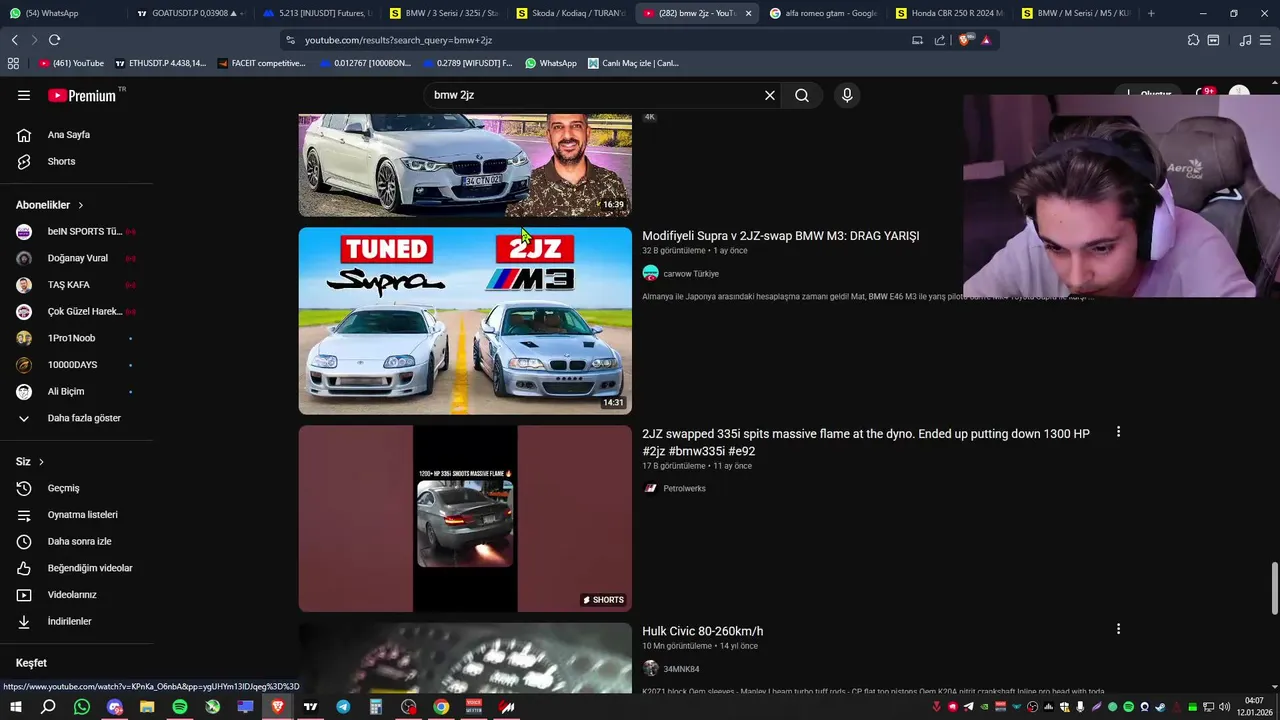Click the YouTube Premium logo
1280x720 pixels.
(83, 95)
